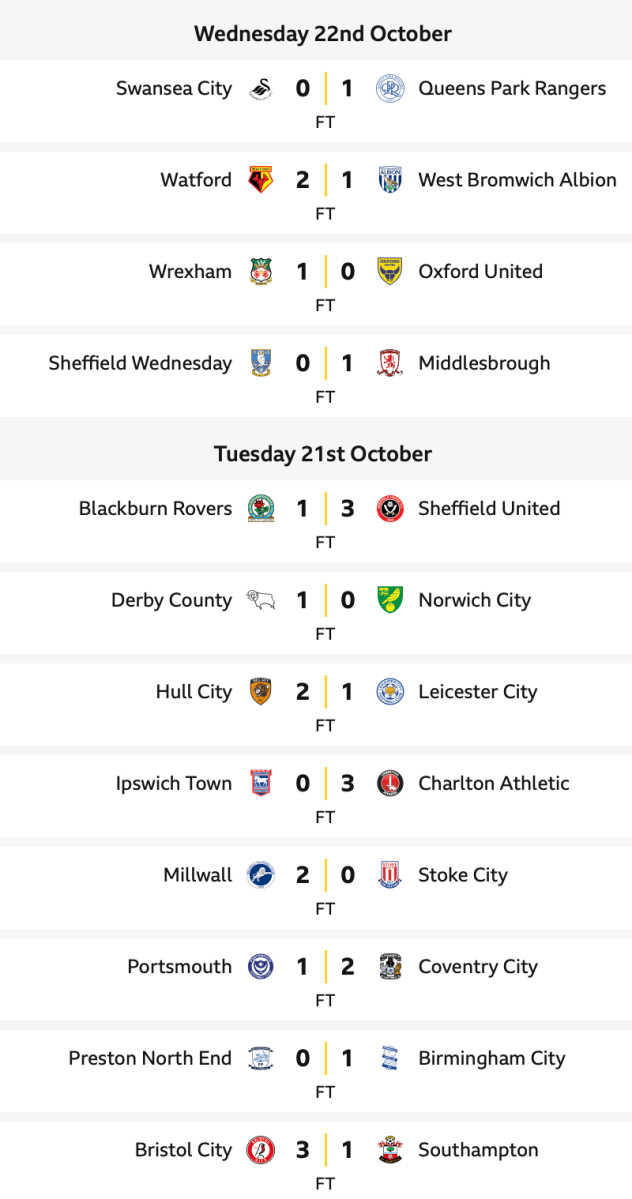
Task: Click the Watford club crest
Action: tap(261, 180)
